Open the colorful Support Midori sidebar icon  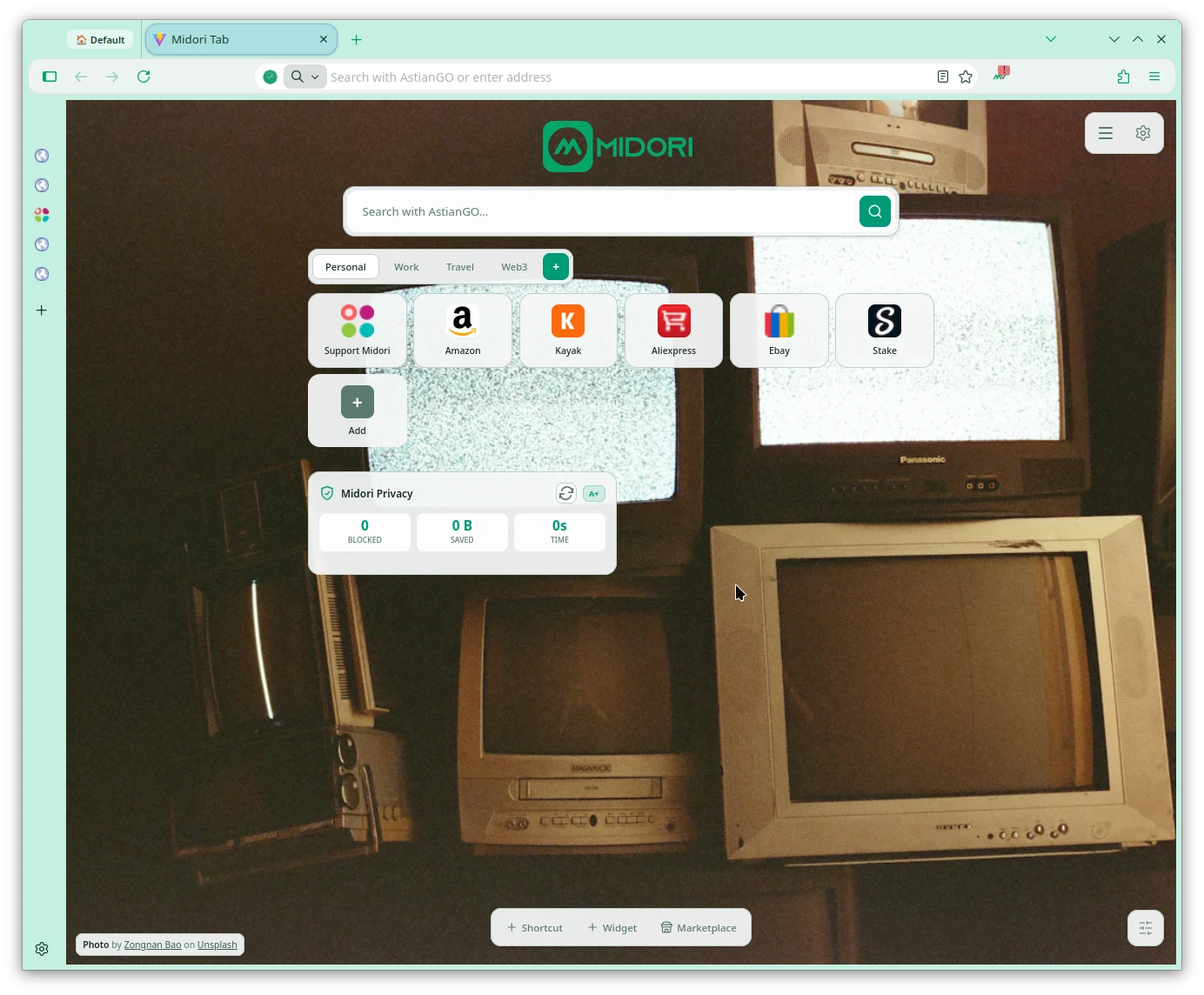[x=42, y=215]
